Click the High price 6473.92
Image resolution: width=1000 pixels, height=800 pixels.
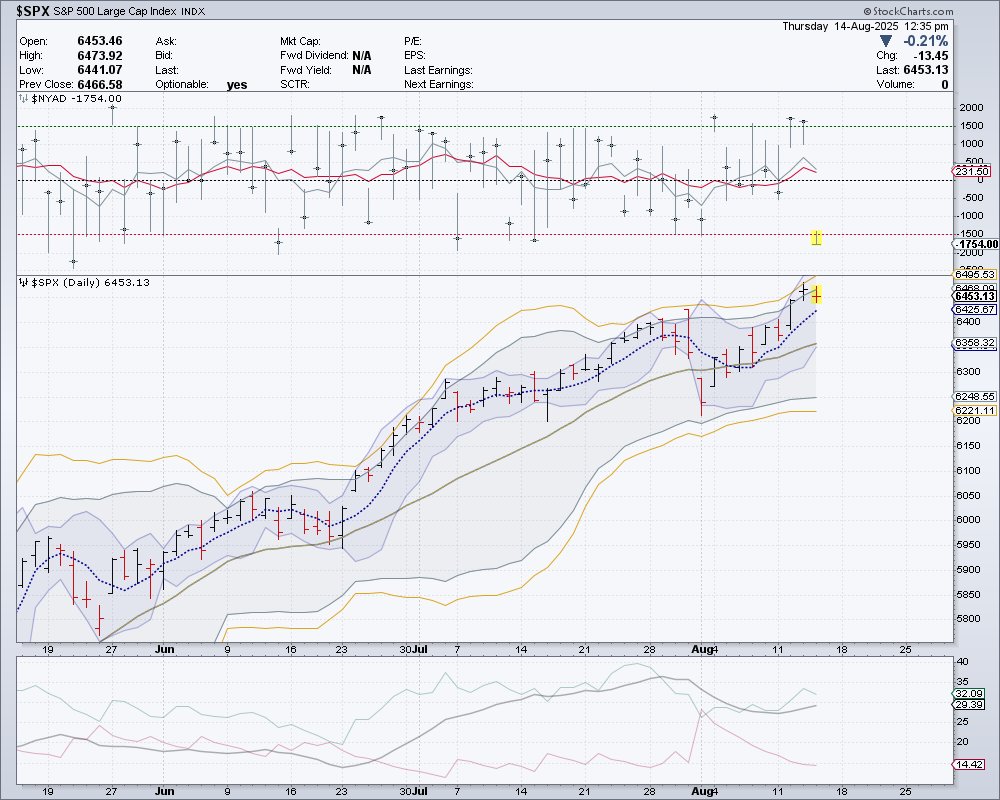click(99, 56)
